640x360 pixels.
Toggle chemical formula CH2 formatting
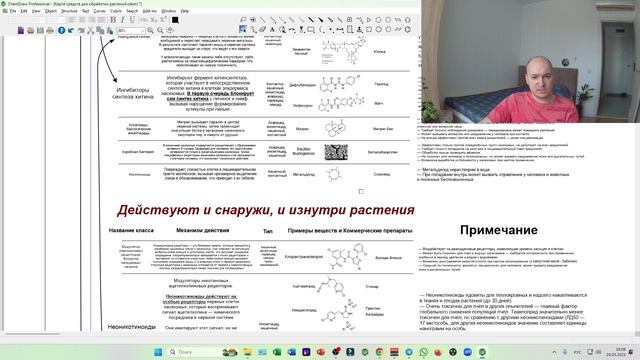click(x=144, y=20)
